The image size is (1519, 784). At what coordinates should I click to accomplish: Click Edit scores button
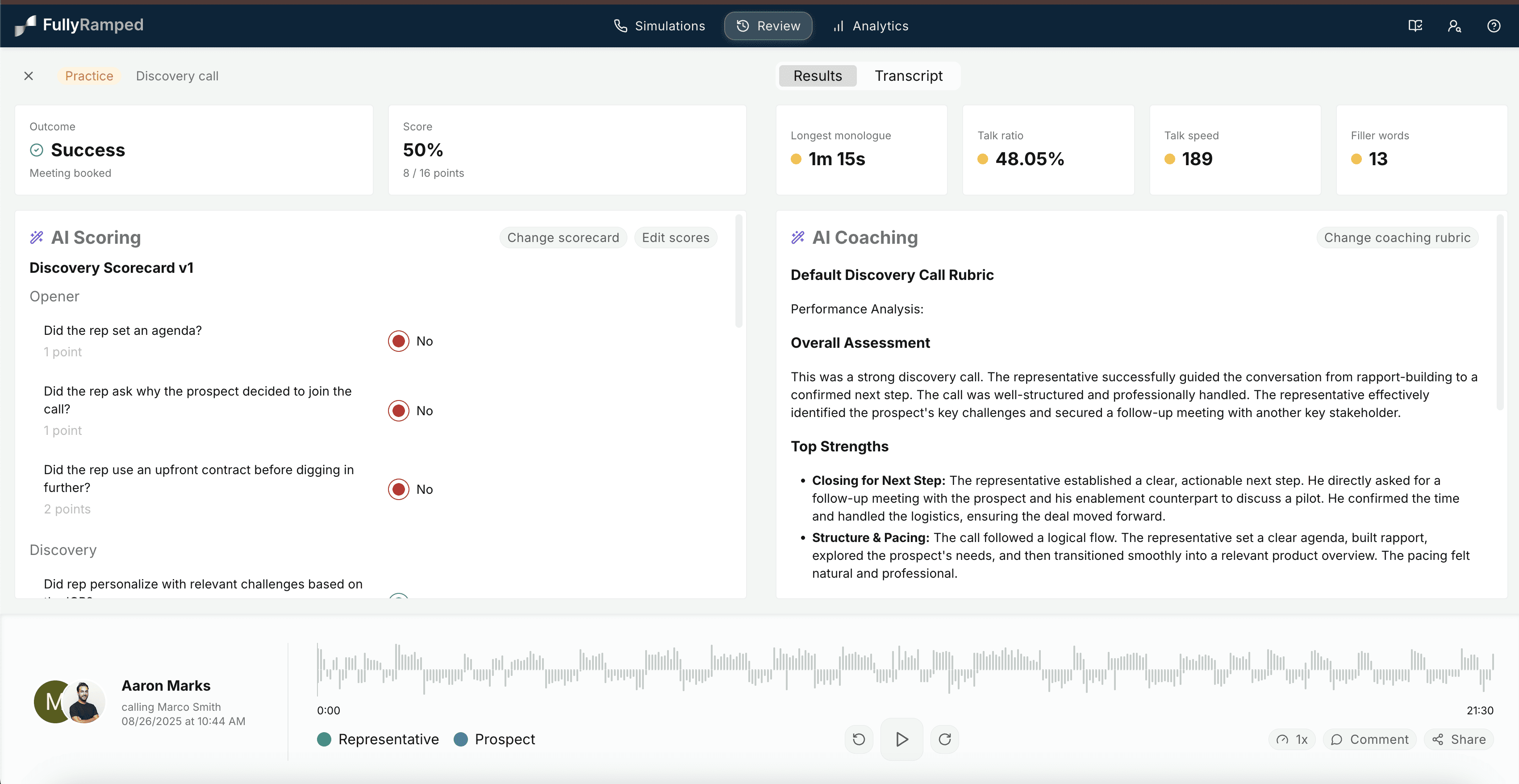pyautogui.click(x=676, y=238)
